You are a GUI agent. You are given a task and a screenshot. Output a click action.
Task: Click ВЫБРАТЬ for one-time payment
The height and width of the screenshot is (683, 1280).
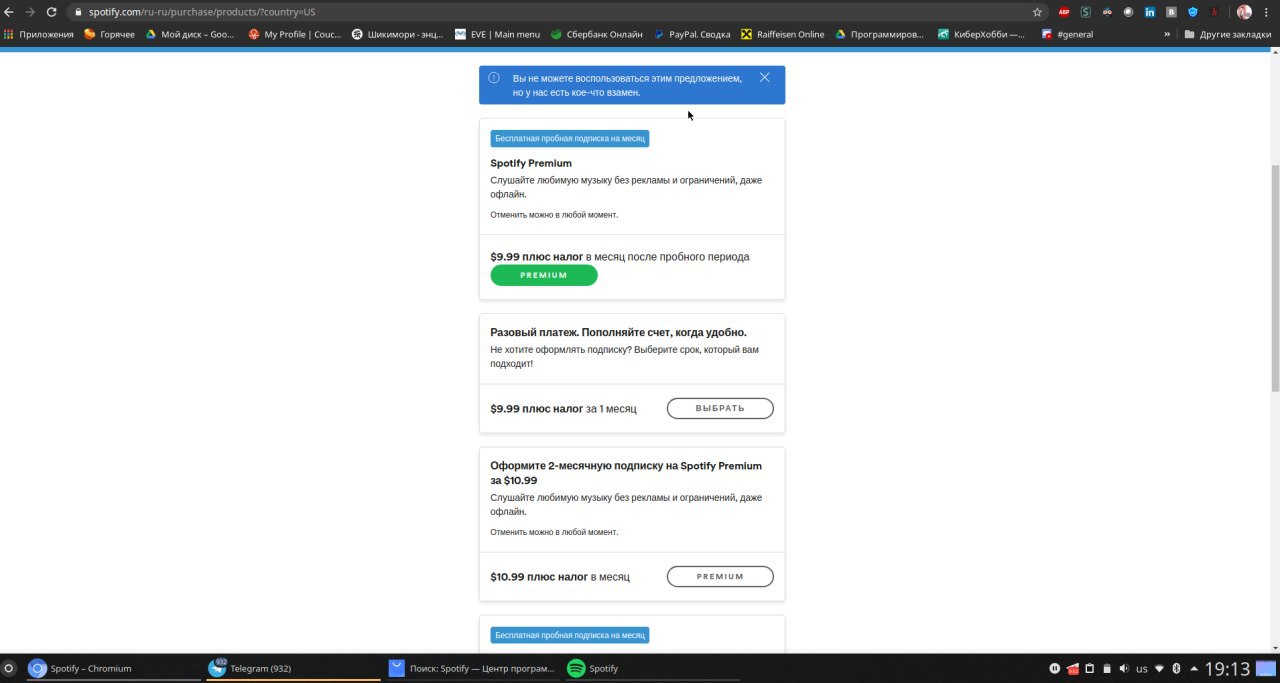(x=720, y=408)
